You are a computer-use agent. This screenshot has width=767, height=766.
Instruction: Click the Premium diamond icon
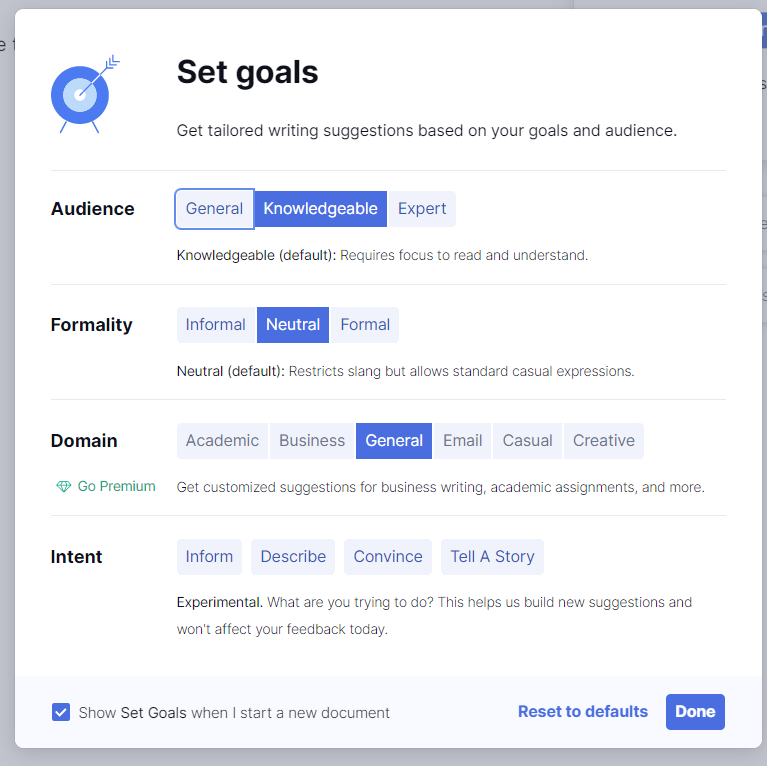point(64,487)
